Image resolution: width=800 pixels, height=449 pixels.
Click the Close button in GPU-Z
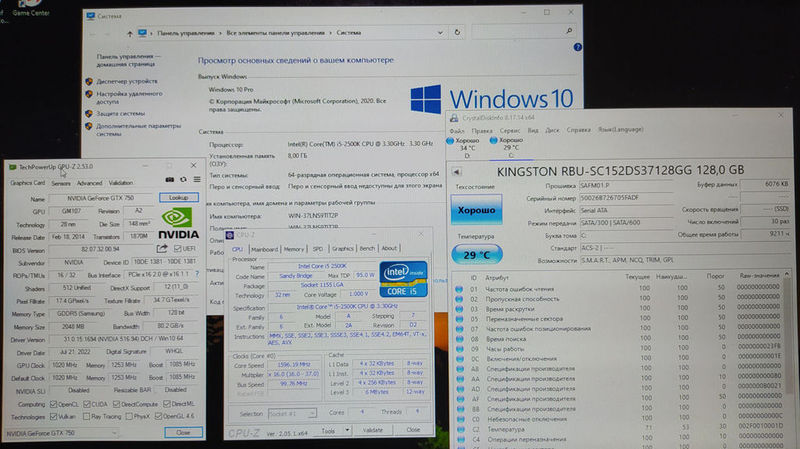183,432
